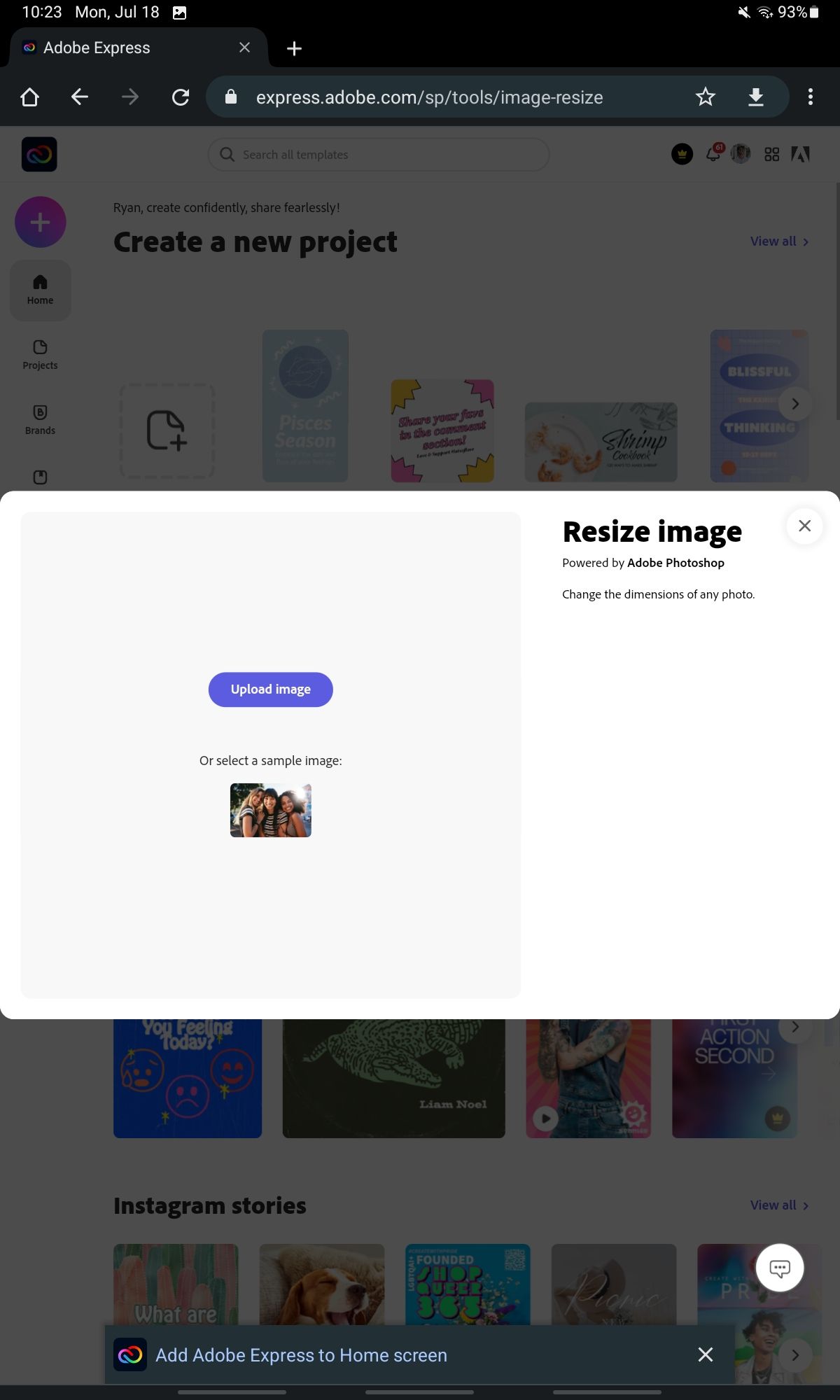The height and width of the screenshot is (1400, 840).
Task: Click the Upload image button
Action: click(270, 689)
